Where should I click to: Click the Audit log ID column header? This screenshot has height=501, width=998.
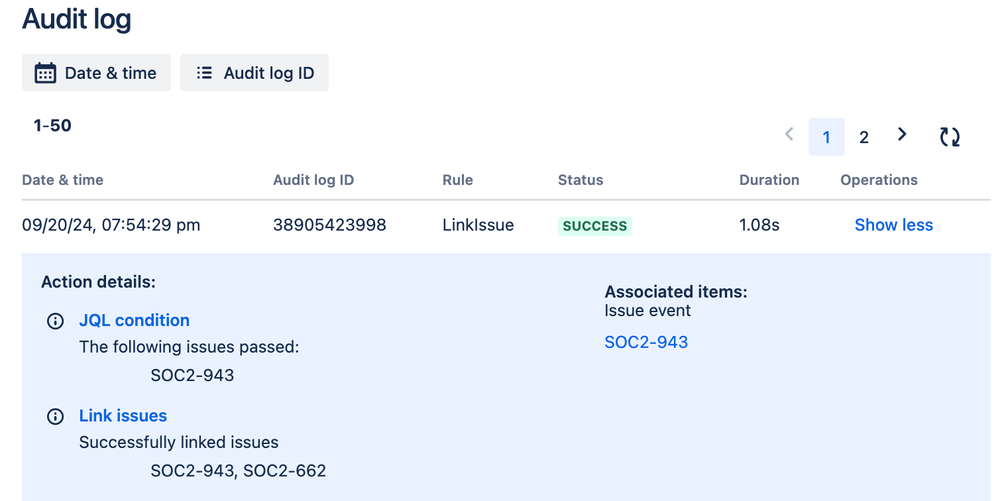(313, 180)
